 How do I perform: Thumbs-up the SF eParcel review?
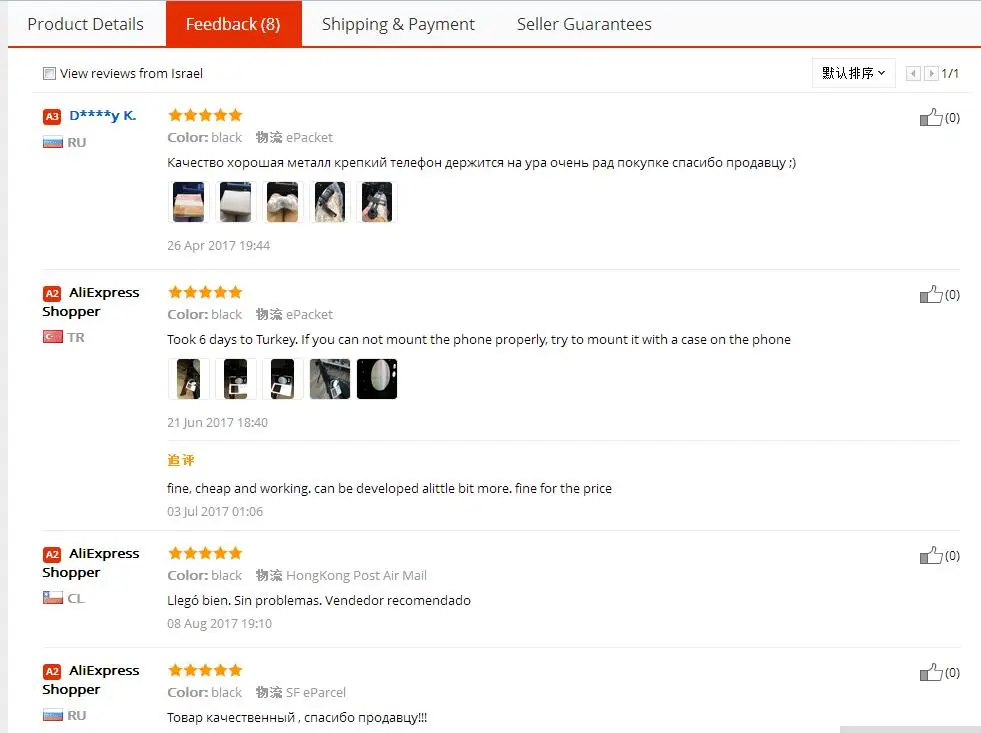tap(930, 672)
